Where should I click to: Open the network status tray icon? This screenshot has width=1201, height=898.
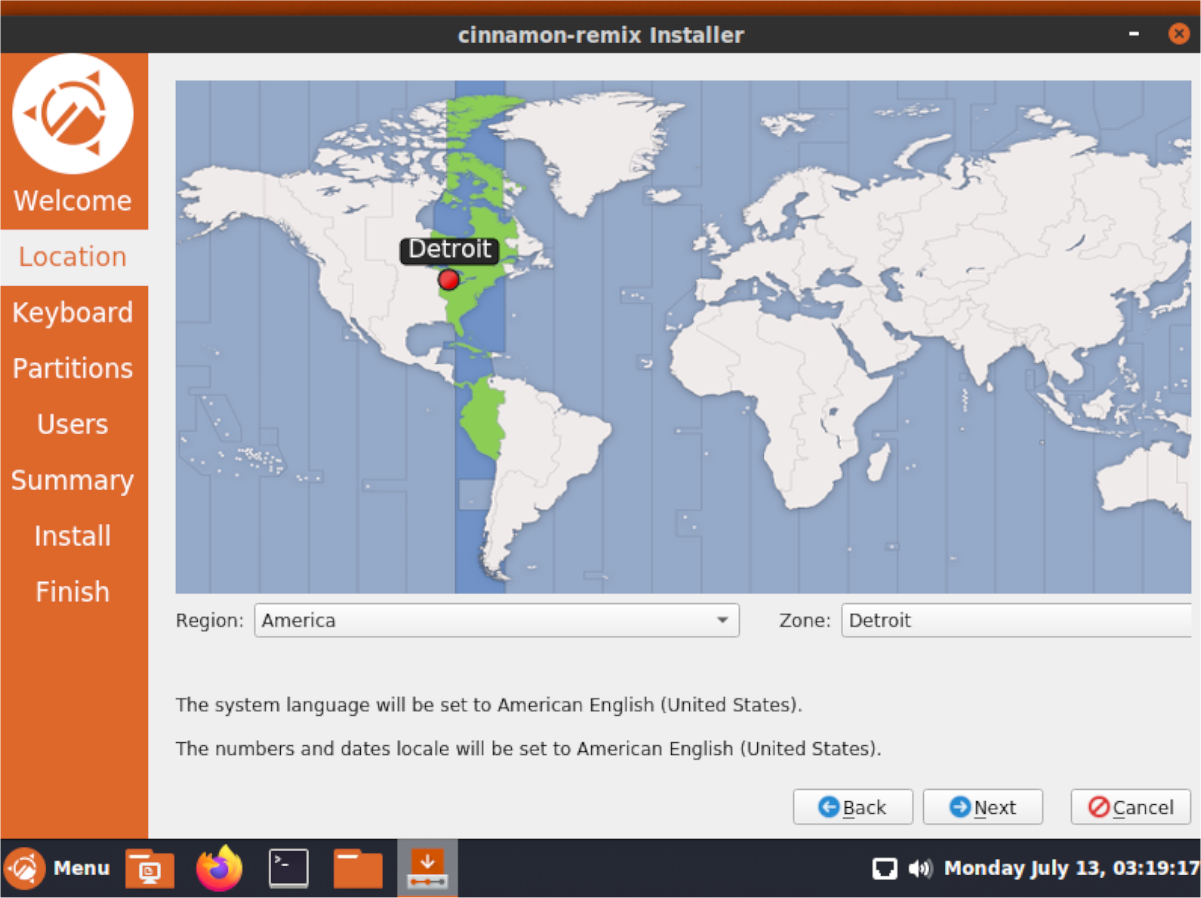click(884, 868)
